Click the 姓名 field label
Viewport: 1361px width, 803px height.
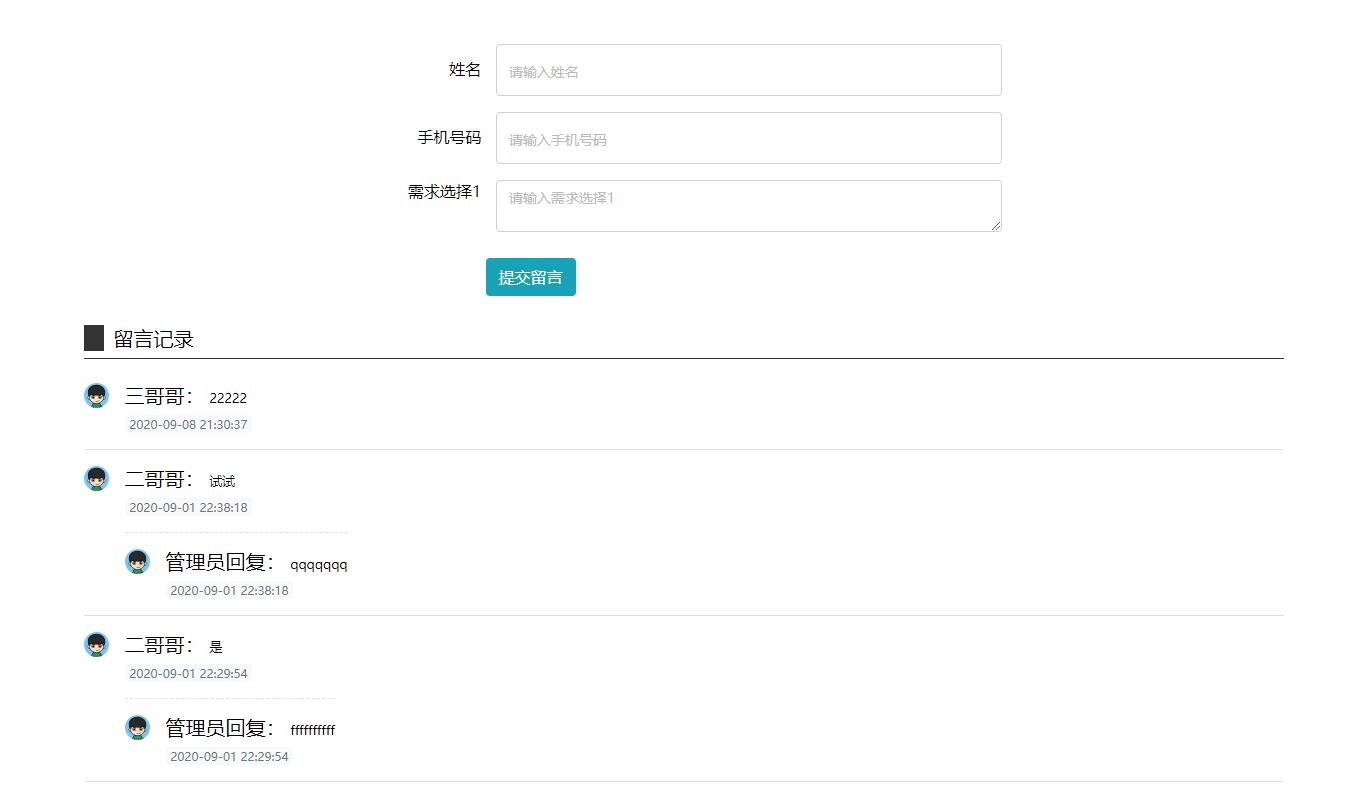464,70
